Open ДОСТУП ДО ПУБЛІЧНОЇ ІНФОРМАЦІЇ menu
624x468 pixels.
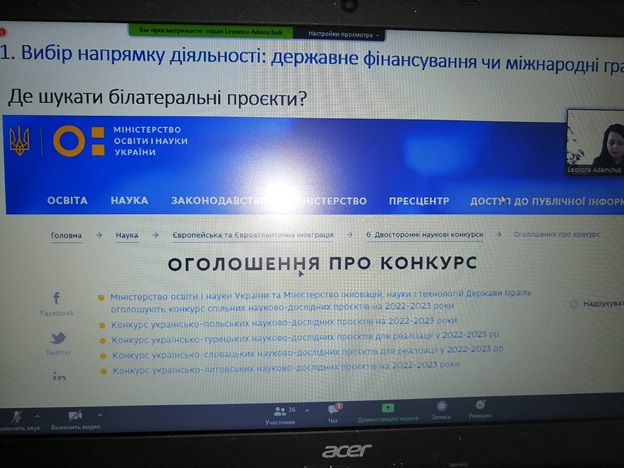click(547, 201)
